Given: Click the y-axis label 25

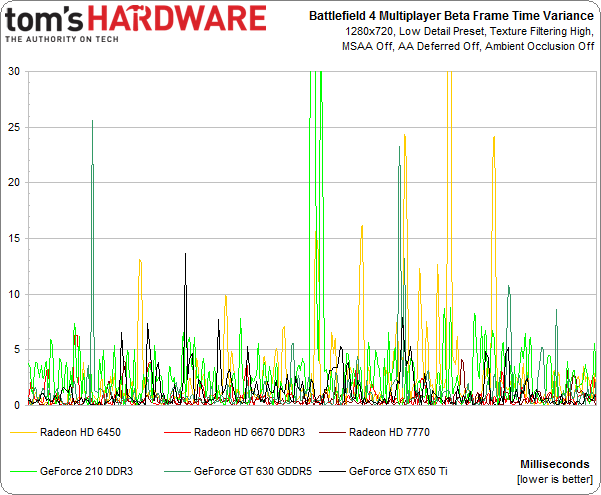Looking at the screenshot, I should (14, 127).
